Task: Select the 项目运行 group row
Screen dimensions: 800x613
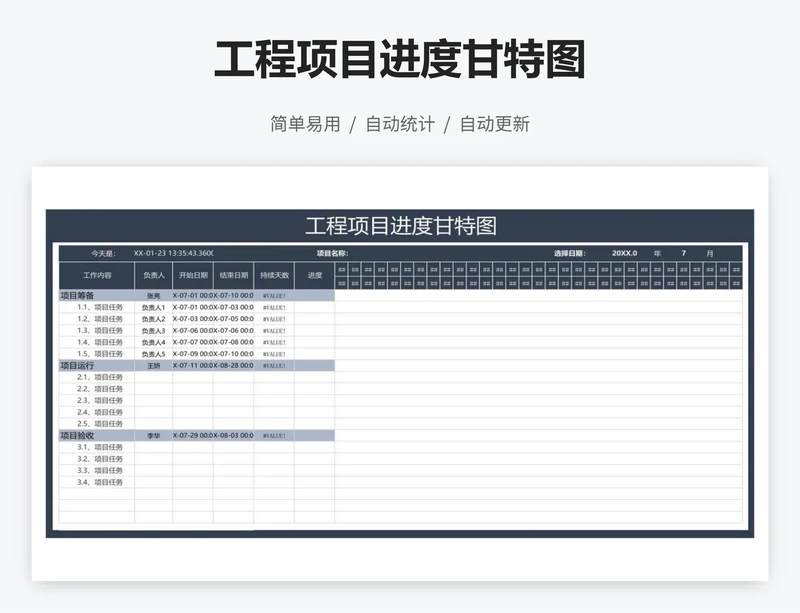Action: coord(197,365)
